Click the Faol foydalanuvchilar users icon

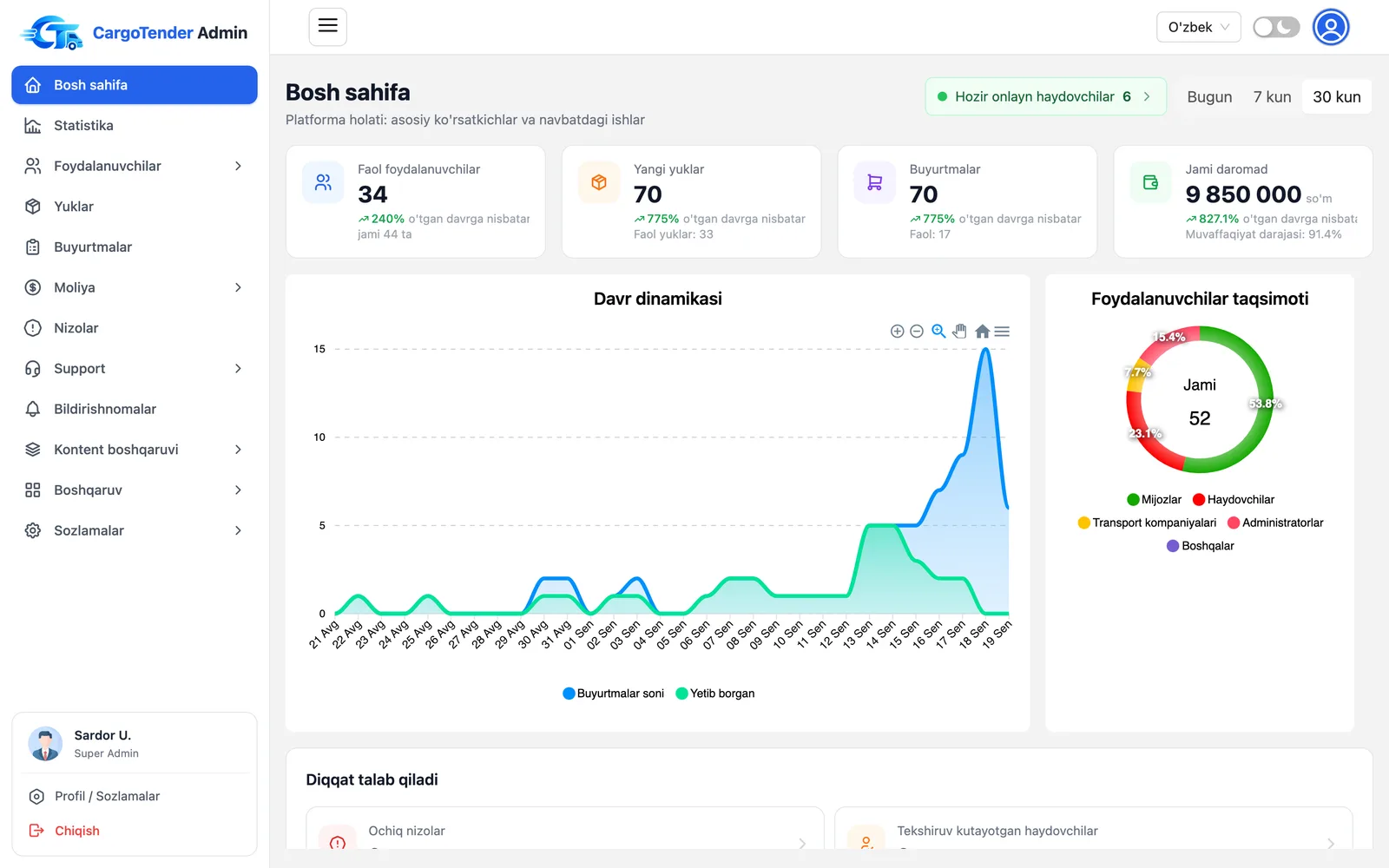(323, 182)
